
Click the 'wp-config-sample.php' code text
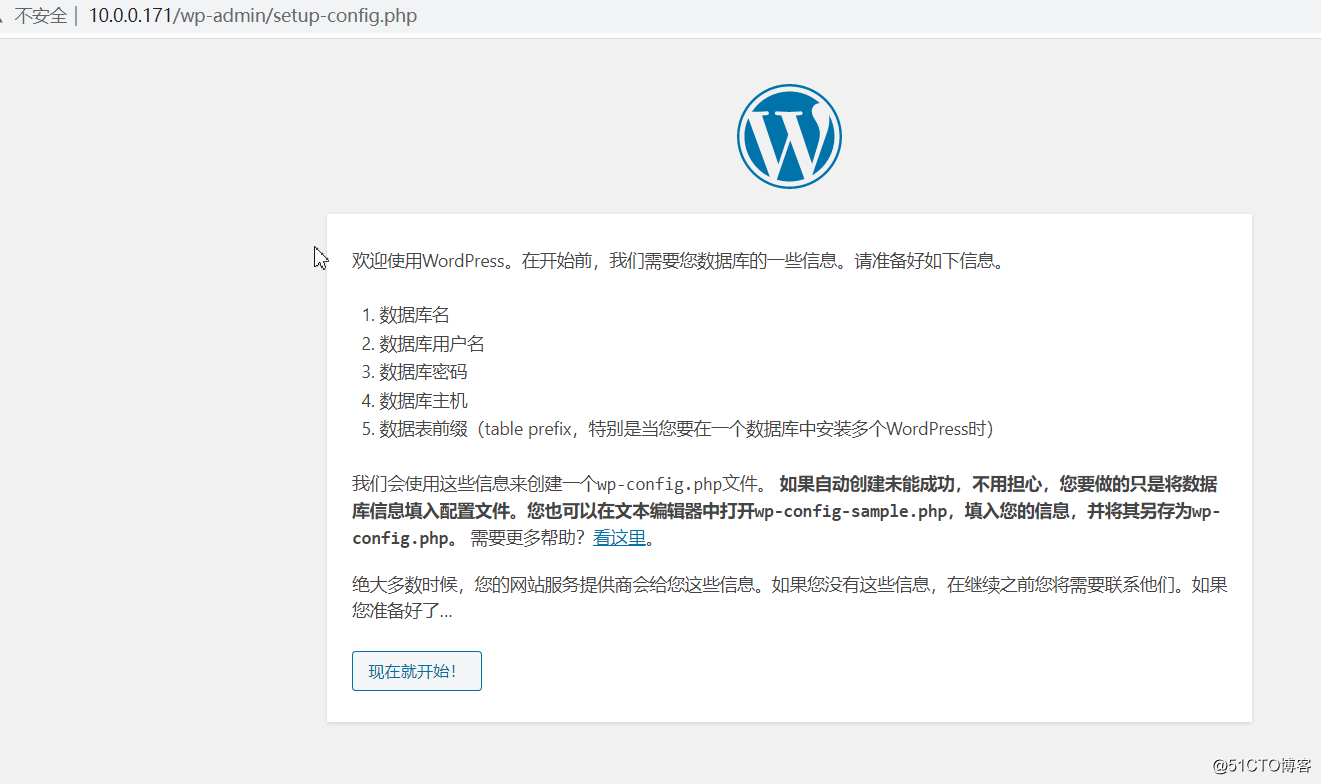point(851,512)
